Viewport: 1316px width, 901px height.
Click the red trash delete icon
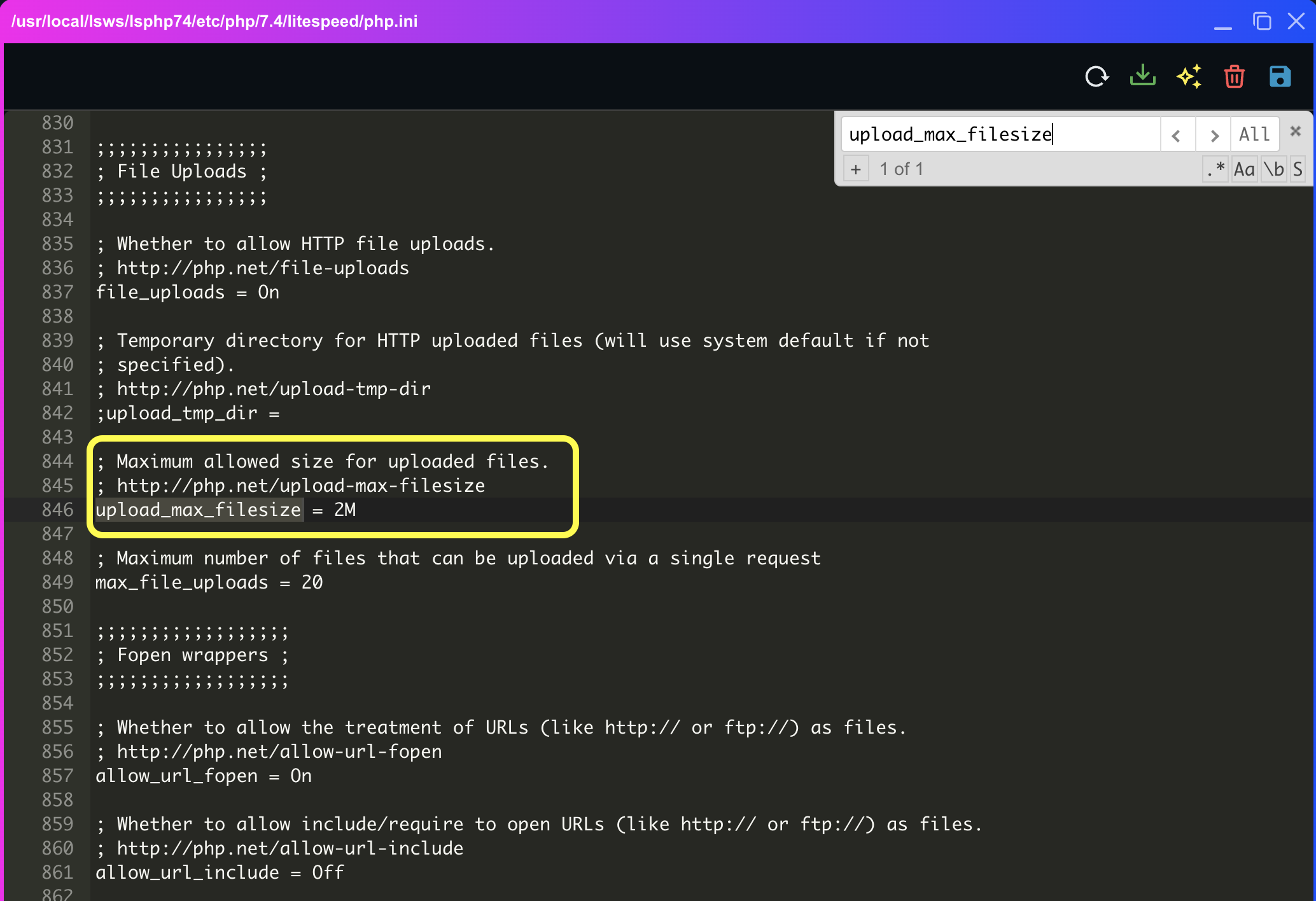[x=1234, y=77]
